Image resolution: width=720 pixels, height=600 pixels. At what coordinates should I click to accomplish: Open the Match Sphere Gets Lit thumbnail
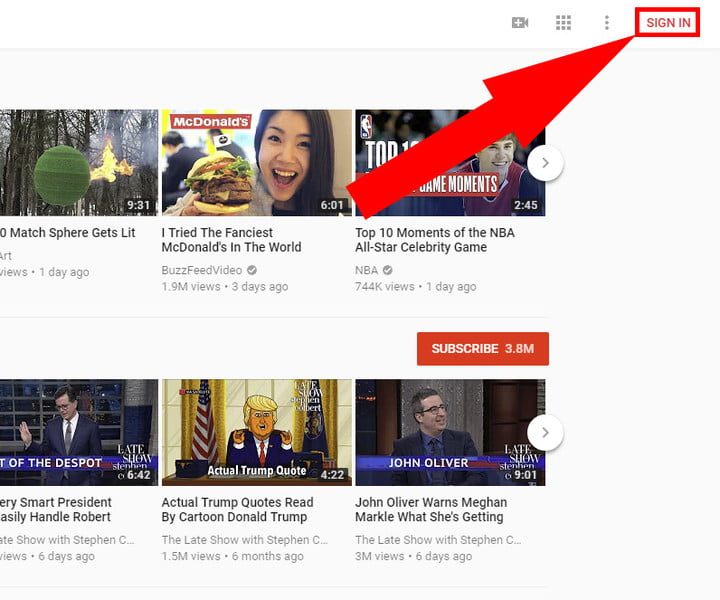pos(79,163)
